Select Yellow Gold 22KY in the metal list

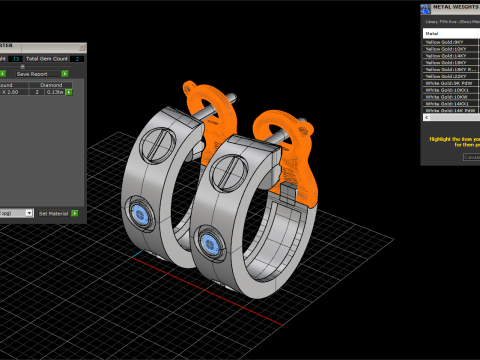click(x=451, y=76)
